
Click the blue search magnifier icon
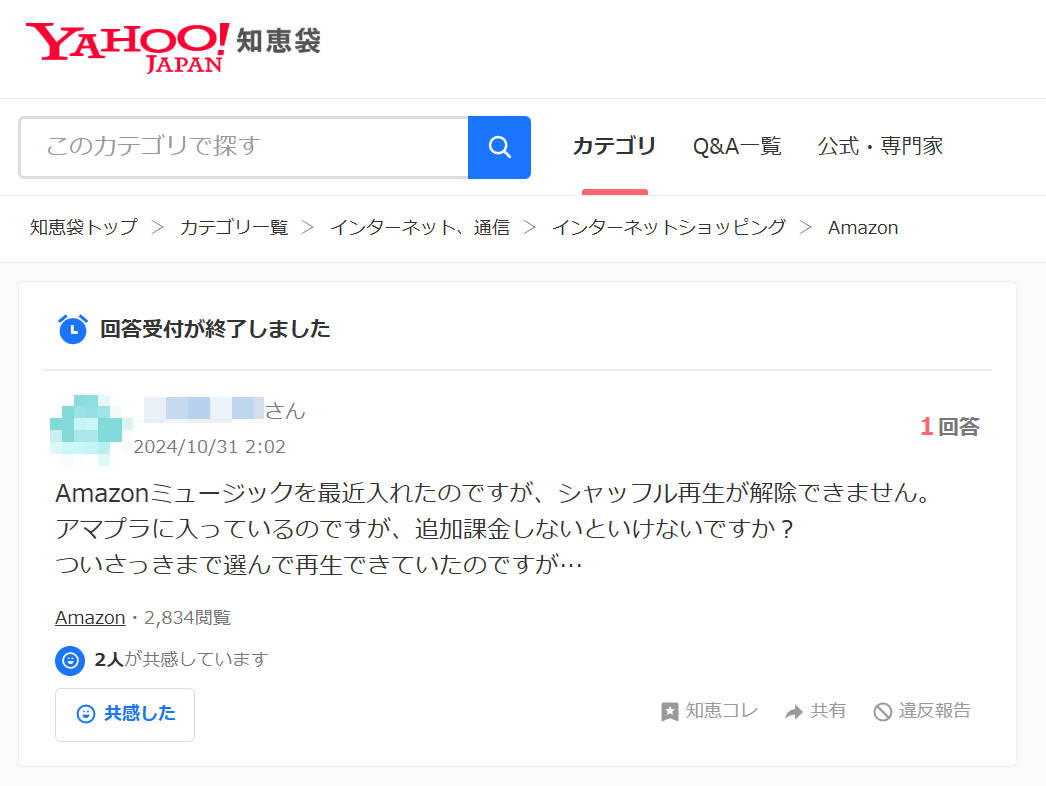point(499,147)
